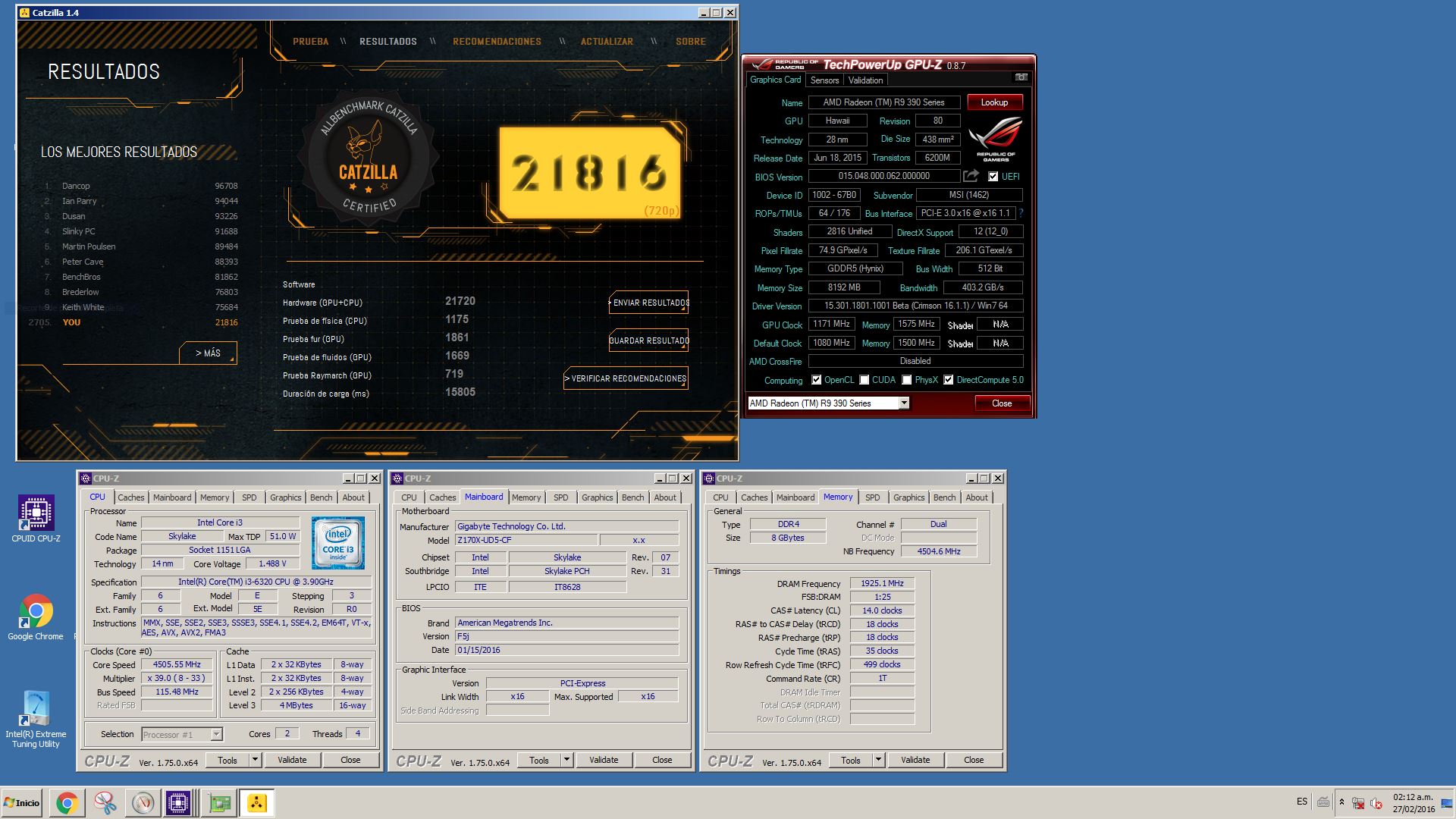Click the GPU-Z camera screenshot icon
1456x819 pixels.
point(1021,77)
